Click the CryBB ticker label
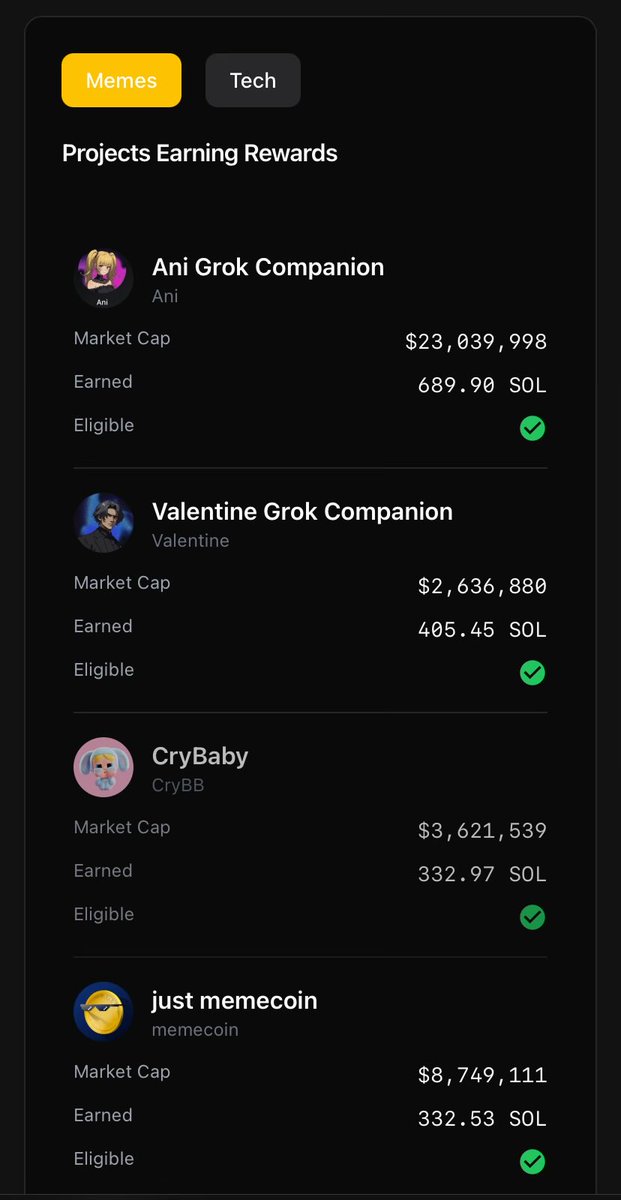The image size is (621, 1200). [178, 785]
